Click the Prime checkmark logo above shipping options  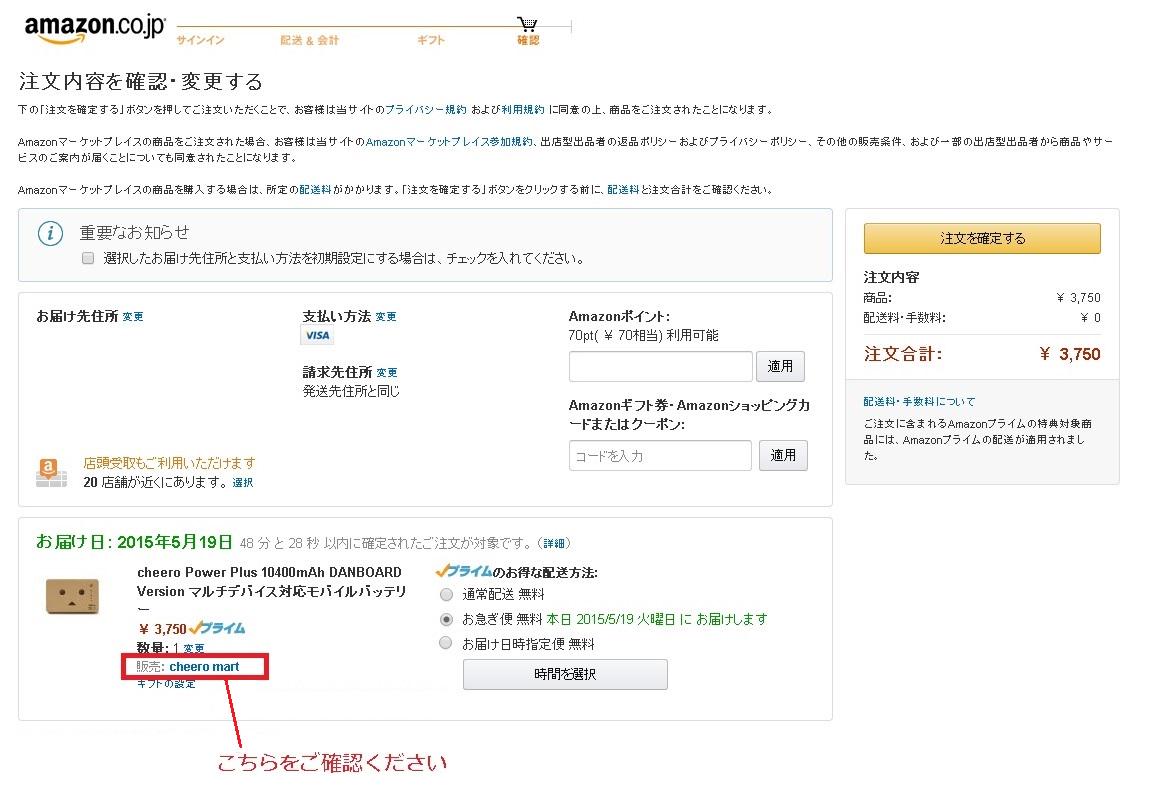coord(464,571)
